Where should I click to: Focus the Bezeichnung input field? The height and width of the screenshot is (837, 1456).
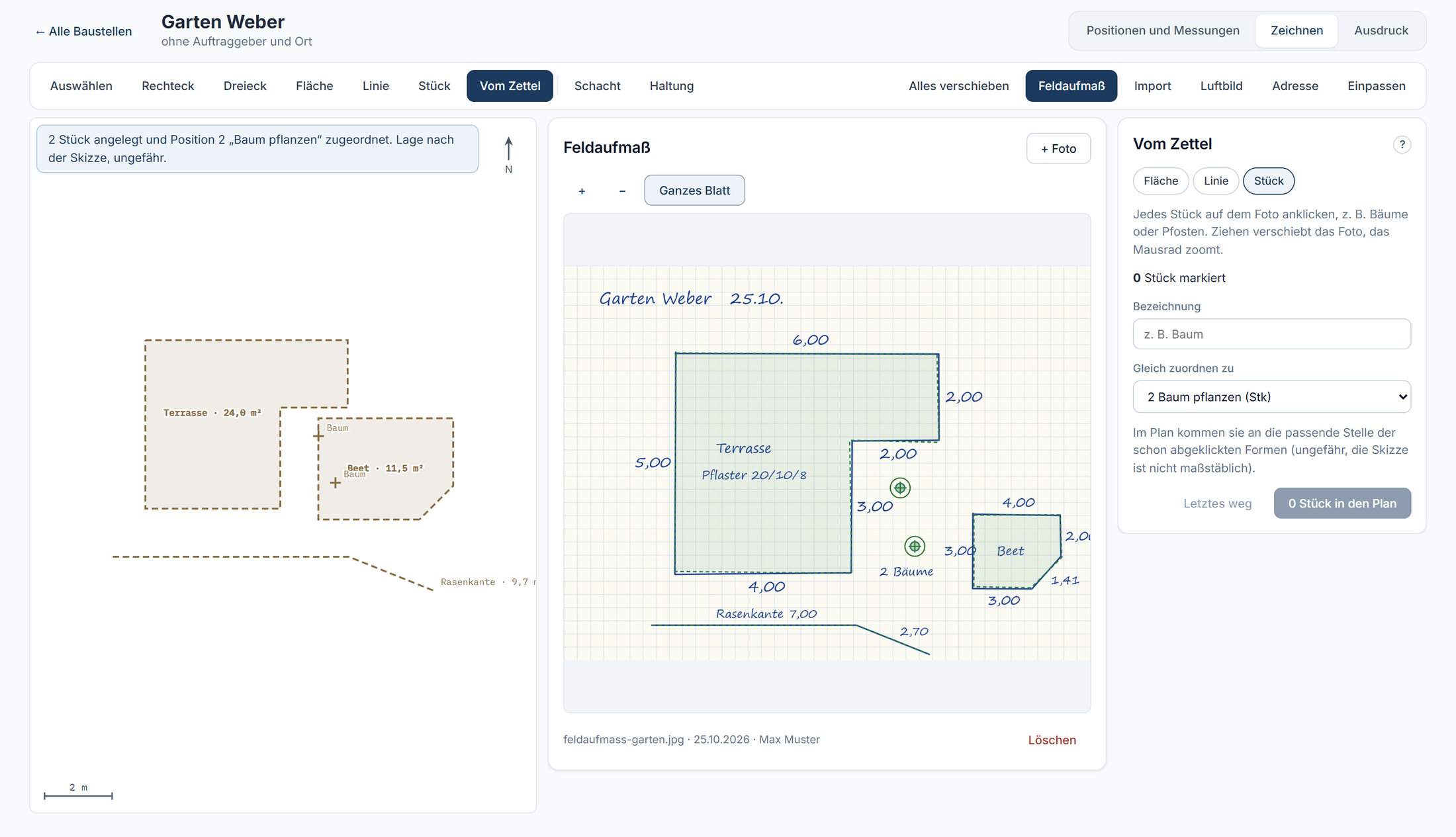tap(1271, 334)
